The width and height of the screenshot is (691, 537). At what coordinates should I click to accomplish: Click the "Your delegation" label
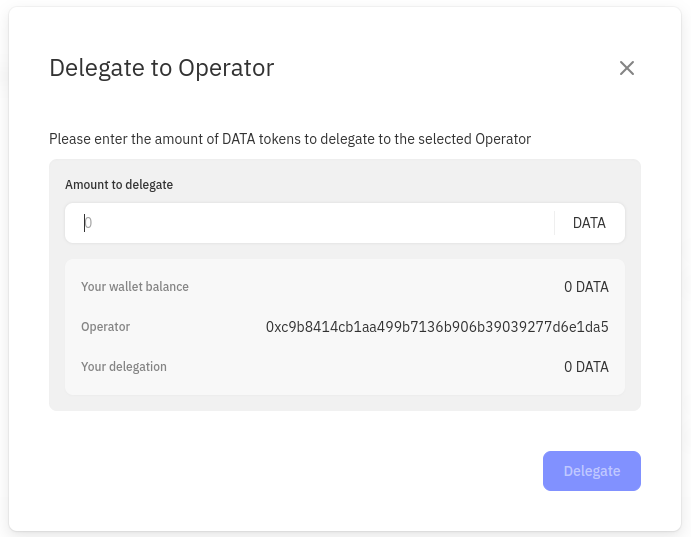[x=124, y=367]
